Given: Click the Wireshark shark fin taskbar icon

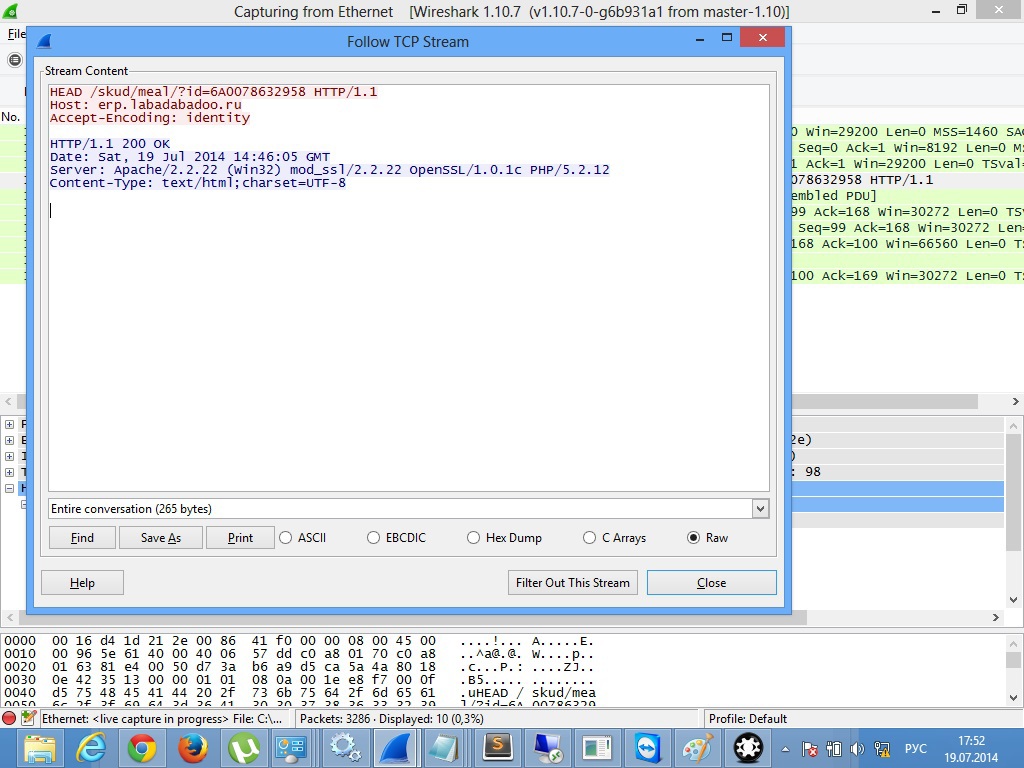Looking at the screenshot, I should (395, 748).
